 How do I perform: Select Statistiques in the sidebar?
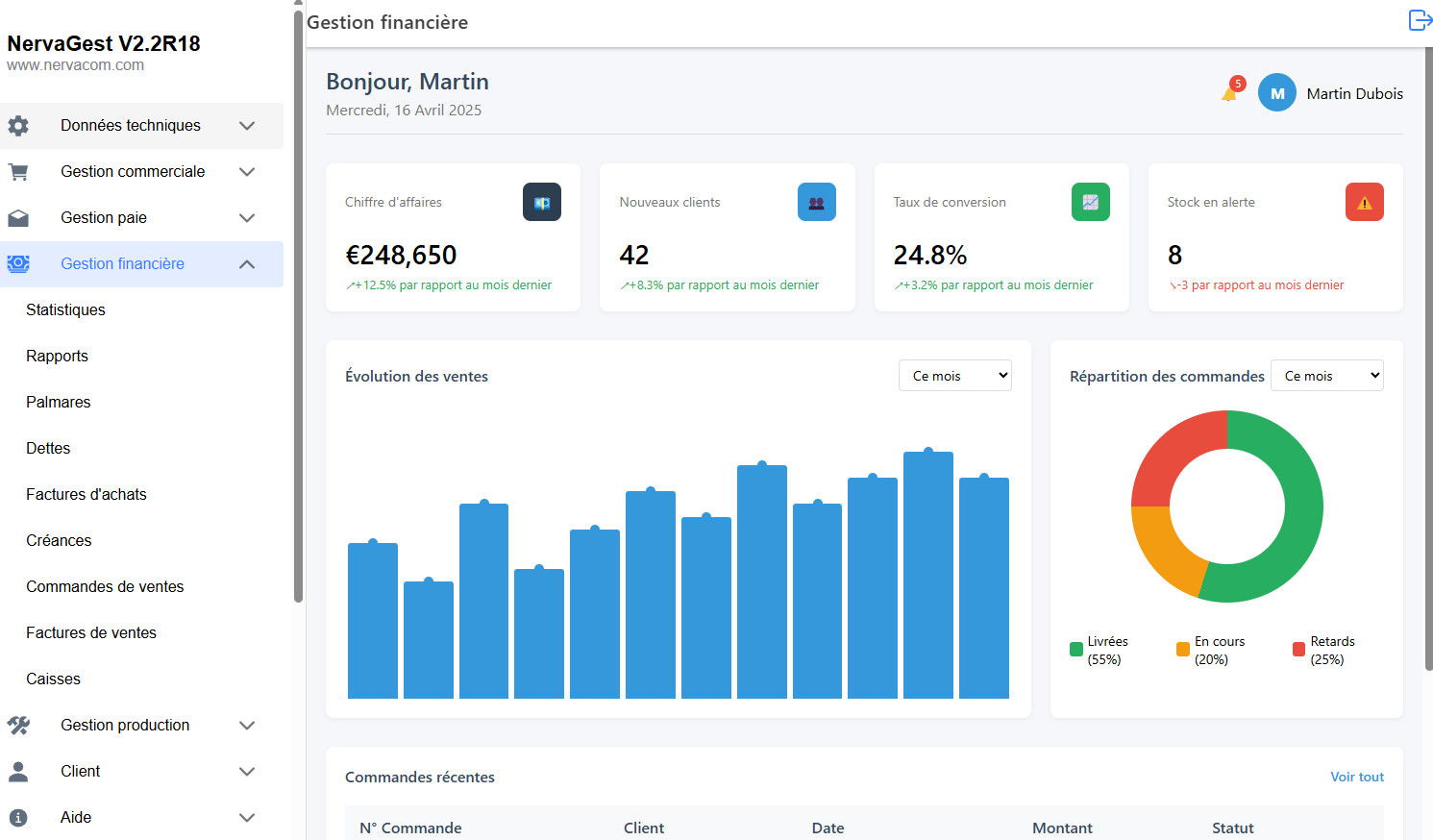click(65, 309)
